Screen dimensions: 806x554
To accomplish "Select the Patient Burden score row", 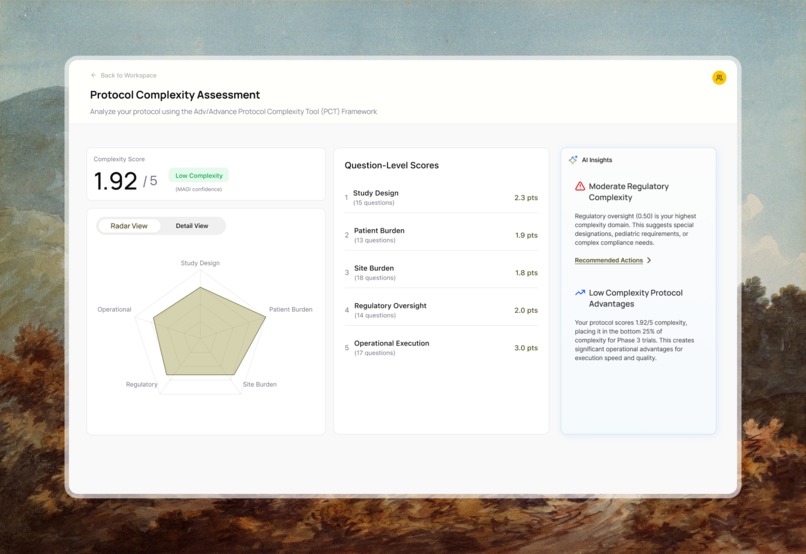I will 441,235.
